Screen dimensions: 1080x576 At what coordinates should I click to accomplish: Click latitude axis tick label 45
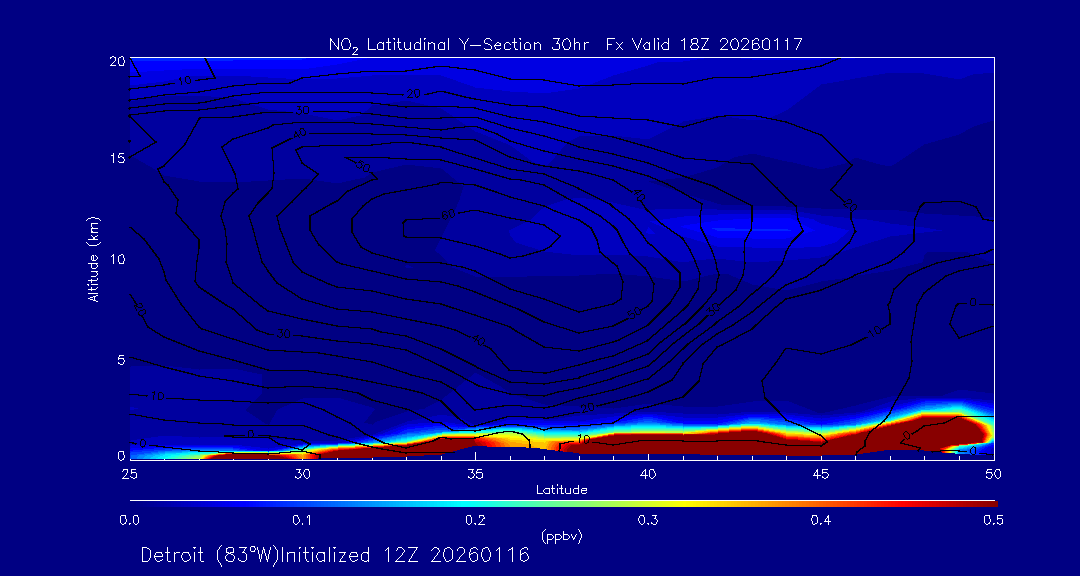point(821,473)
